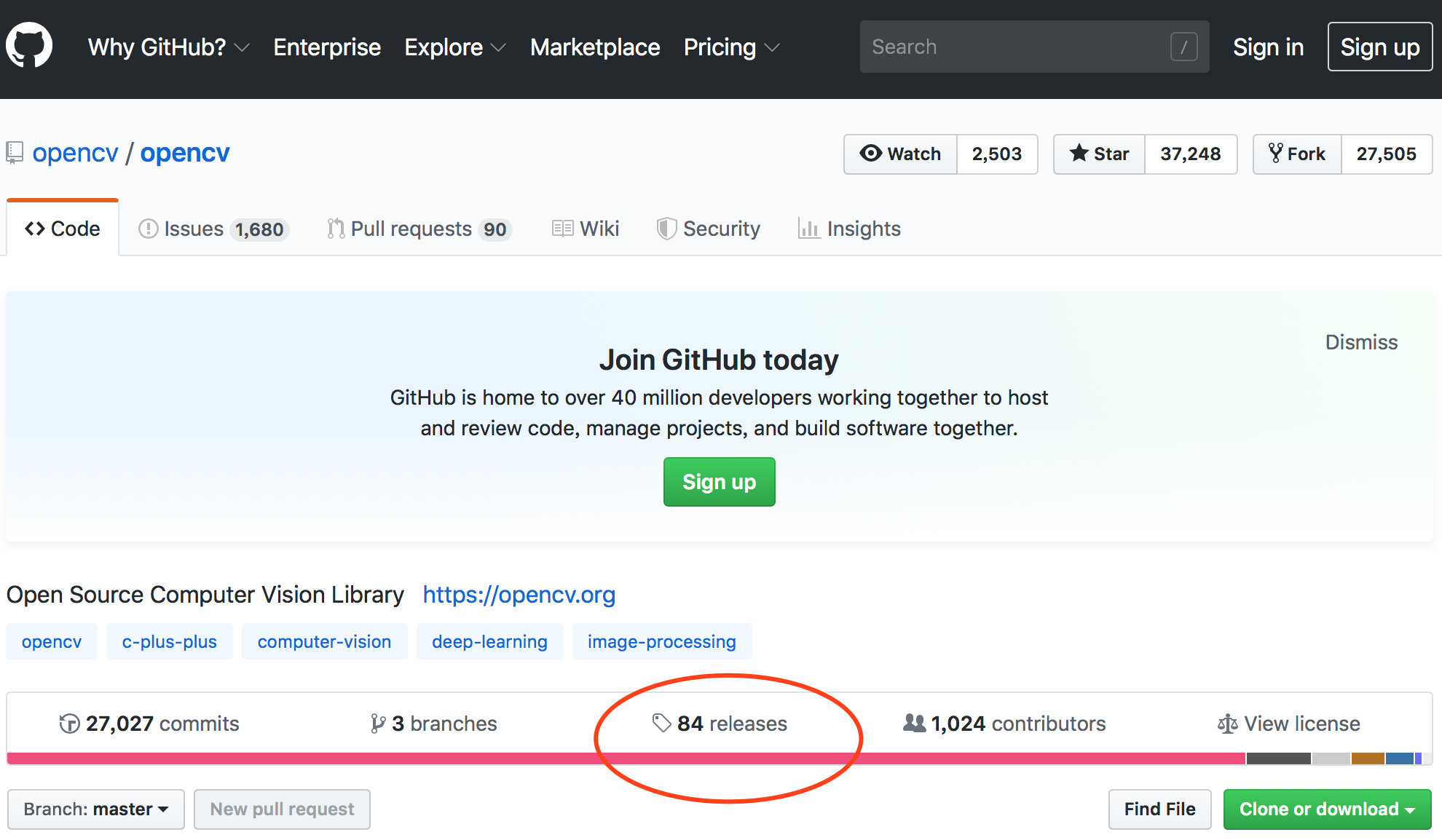This screenshot has height=840, width=1442.
Task: Click the branches fork icon
Action: point(377,724)
